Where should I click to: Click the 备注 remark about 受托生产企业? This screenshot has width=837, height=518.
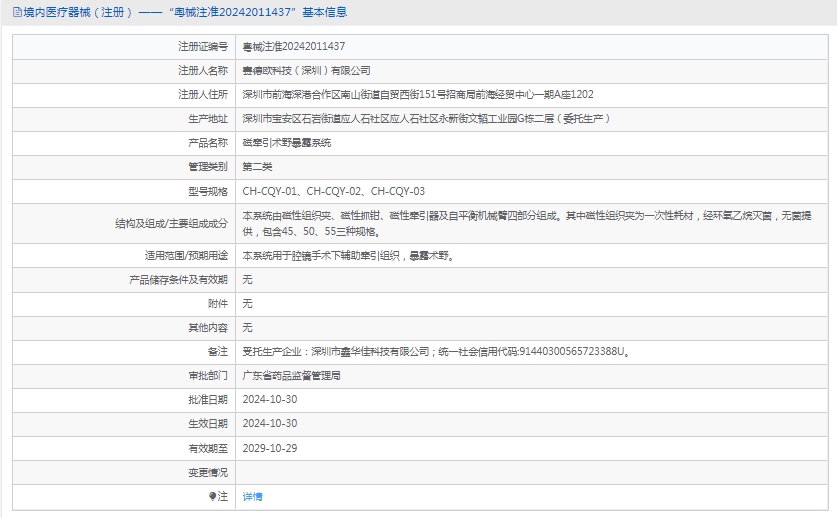pos(434,352)
